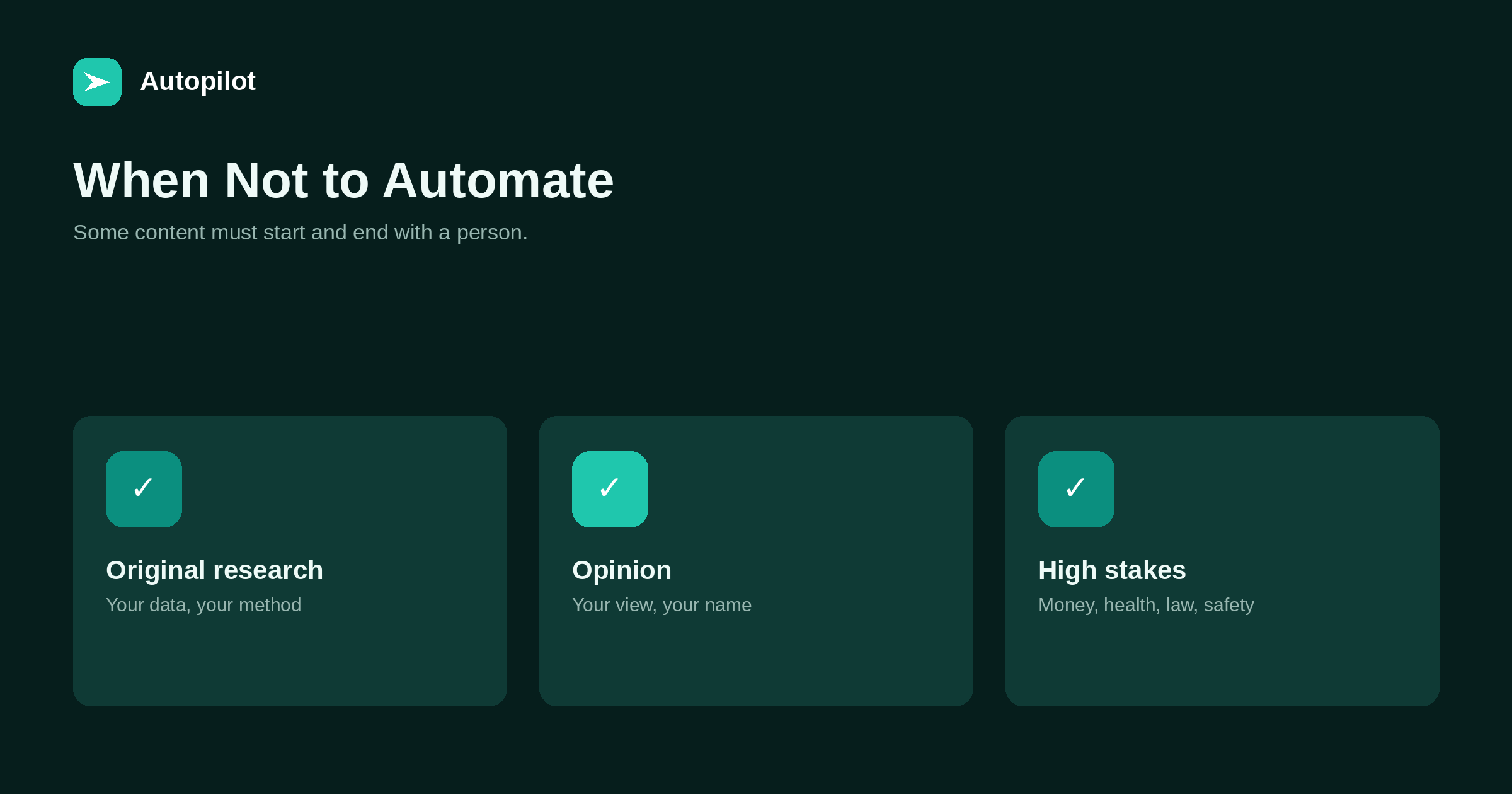Click the checkmark icon above High stakes
Viewport: 1512px width, 794px height.
(x=1076, y=489)
